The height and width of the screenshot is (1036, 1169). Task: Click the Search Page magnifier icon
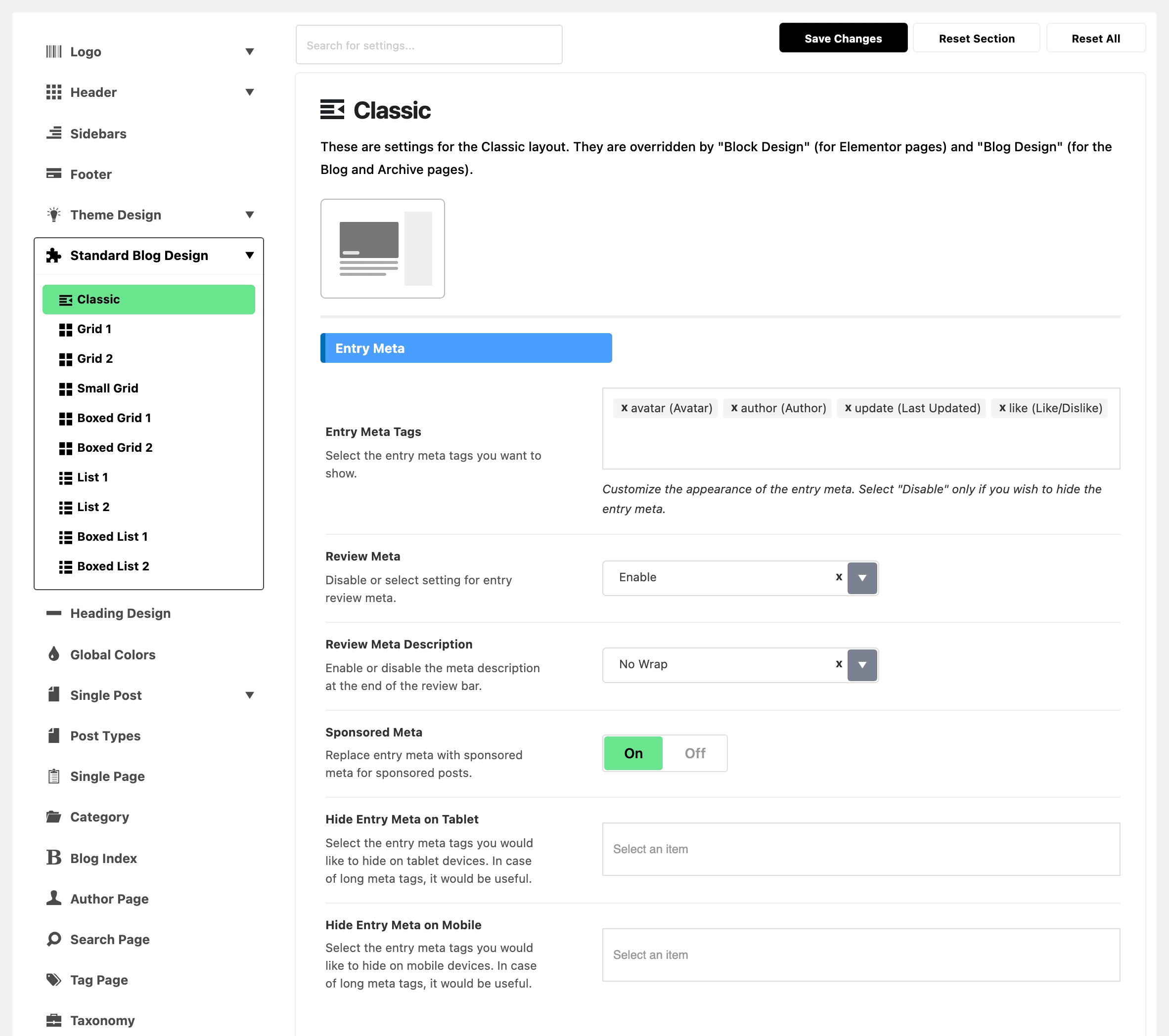coord(54,939)
